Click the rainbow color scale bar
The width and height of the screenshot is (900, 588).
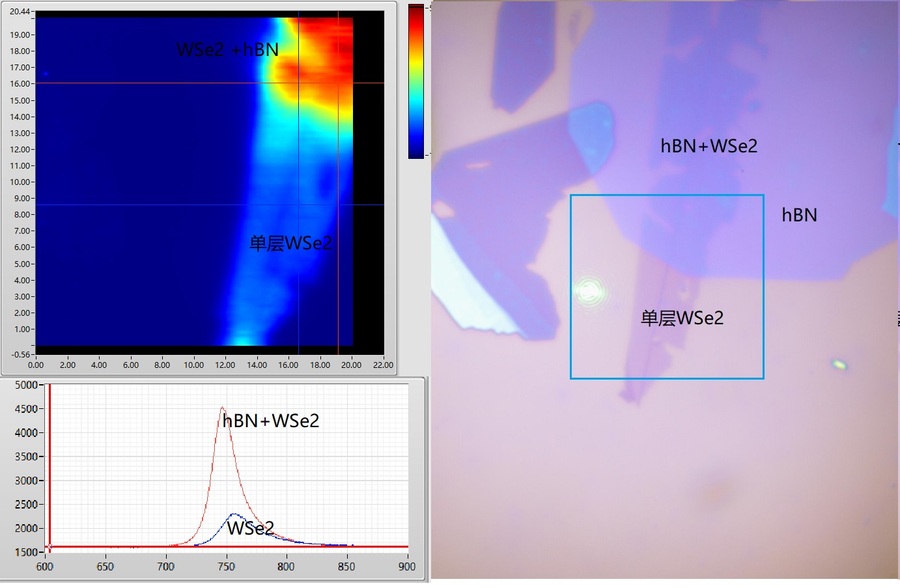click(415, 80)
